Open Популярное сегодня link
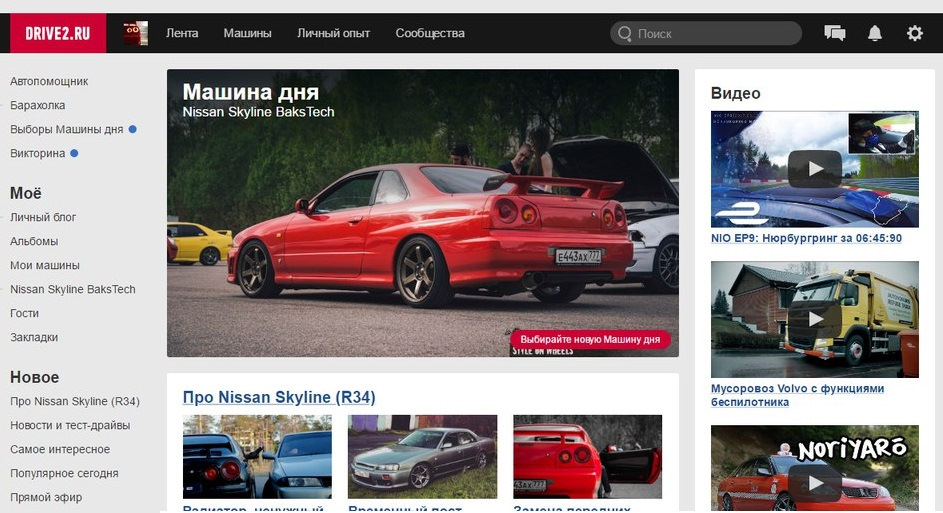 pos(64,473)
